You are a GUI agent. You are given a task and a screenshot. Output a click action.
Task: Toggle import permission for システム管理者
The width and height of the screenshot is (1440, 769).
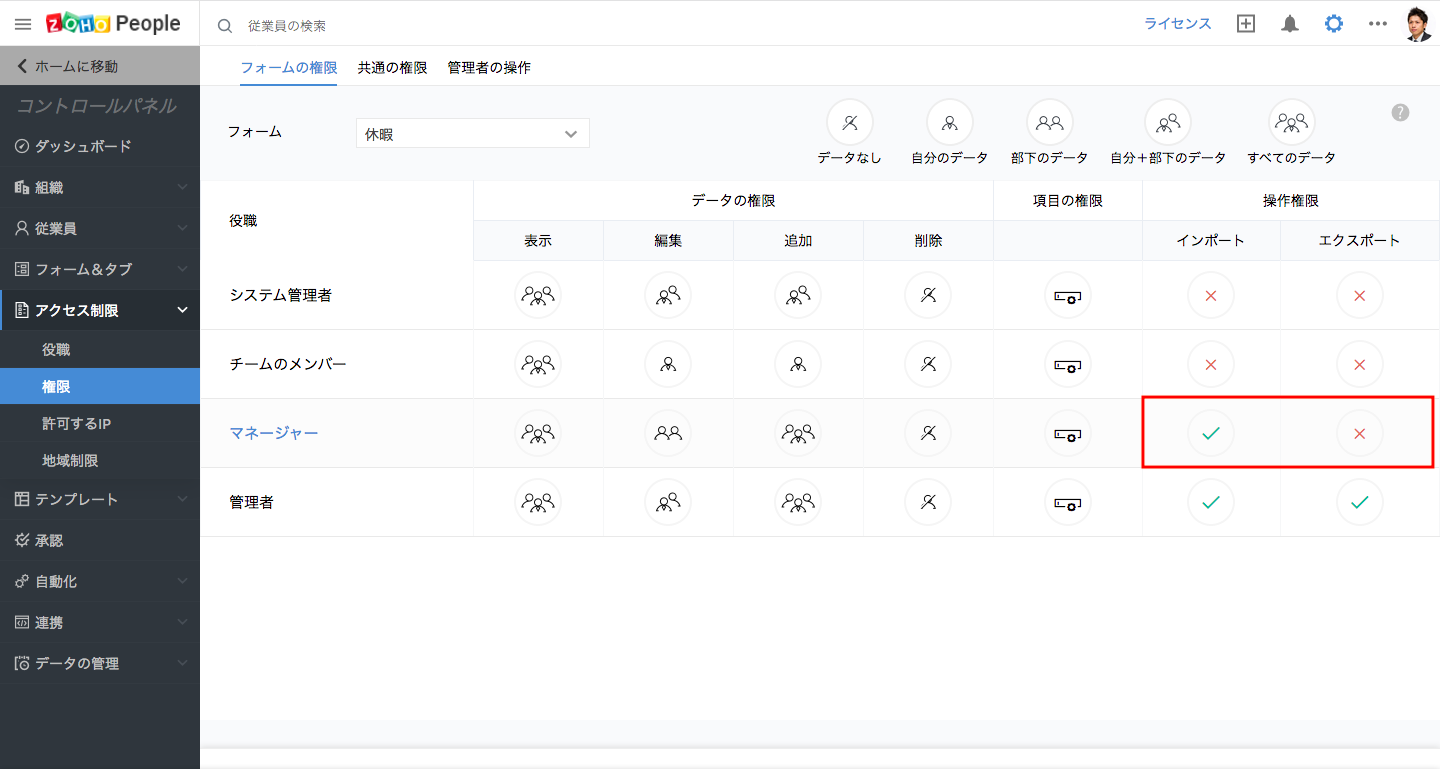1211,295
